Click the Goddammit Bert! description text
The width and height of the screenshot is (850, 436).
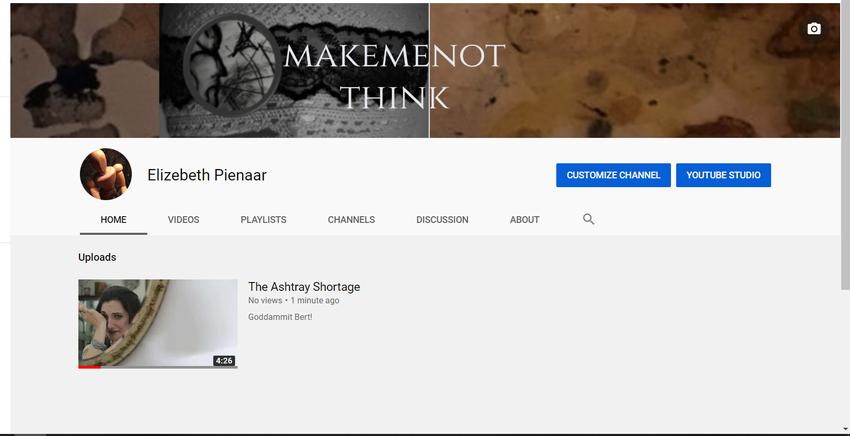(280, 317)
